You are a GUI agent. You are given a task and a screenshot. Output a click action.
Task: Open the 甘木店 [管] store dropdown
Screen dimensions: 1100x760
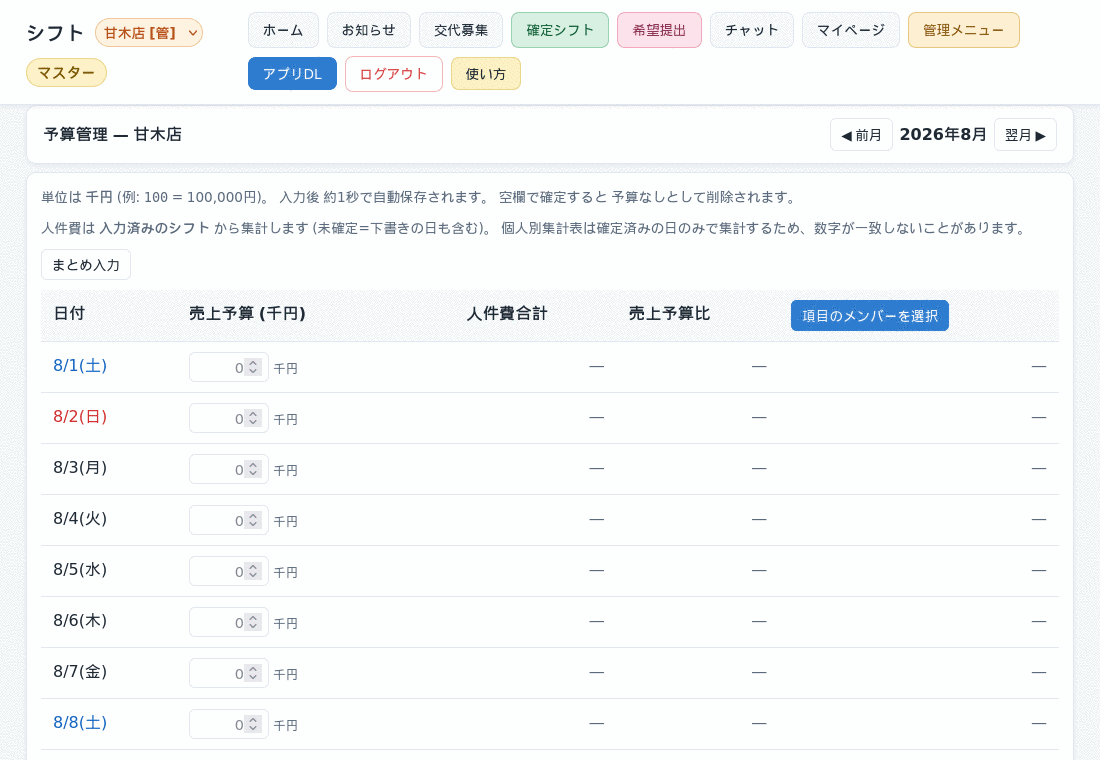click(x=149, y=33)
